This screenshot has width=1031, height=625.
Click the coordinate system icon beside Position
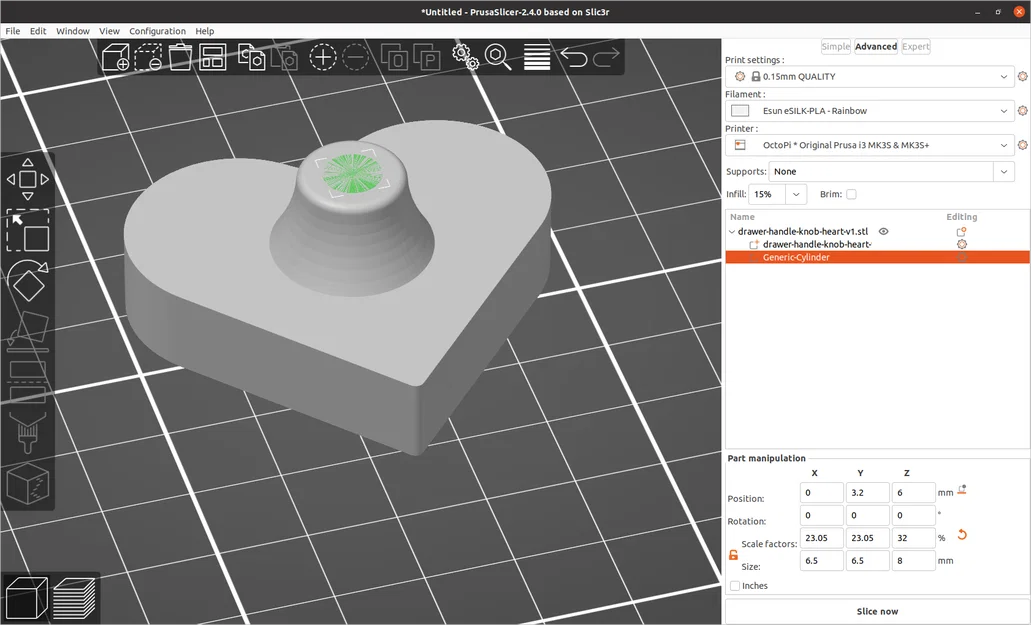tap(962, 490)
